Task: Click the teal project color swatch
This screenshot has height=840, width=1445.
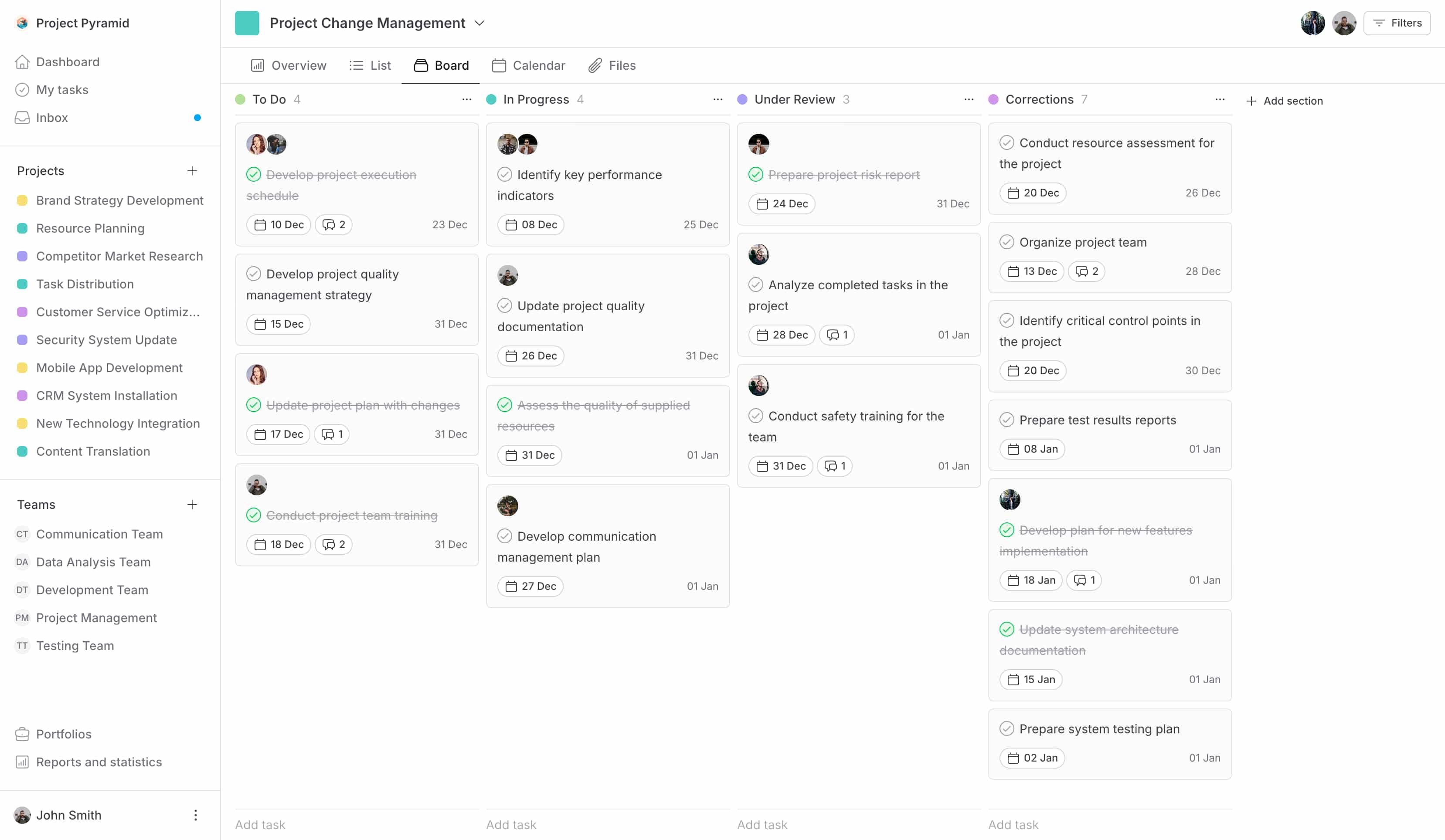Action: click(x=247, y=23)
